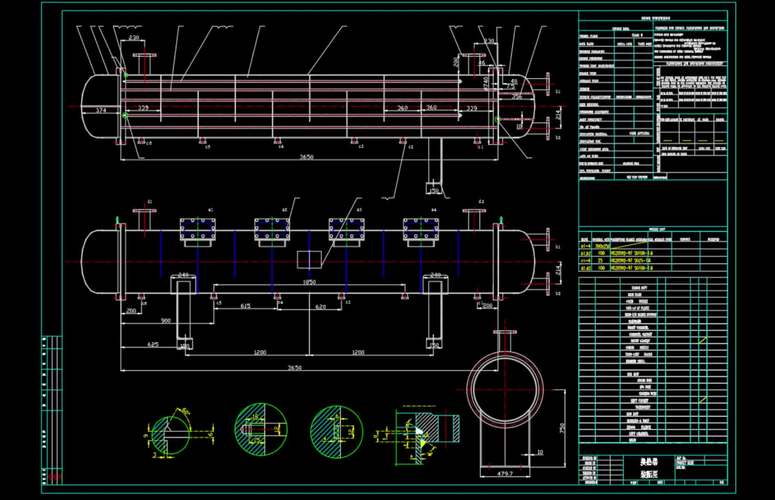Select the right saddle support in lower view
775x500 pixels.
point(435,311)
